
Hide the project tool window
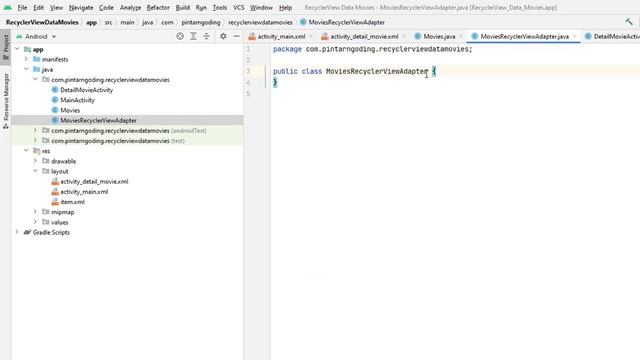236,36
